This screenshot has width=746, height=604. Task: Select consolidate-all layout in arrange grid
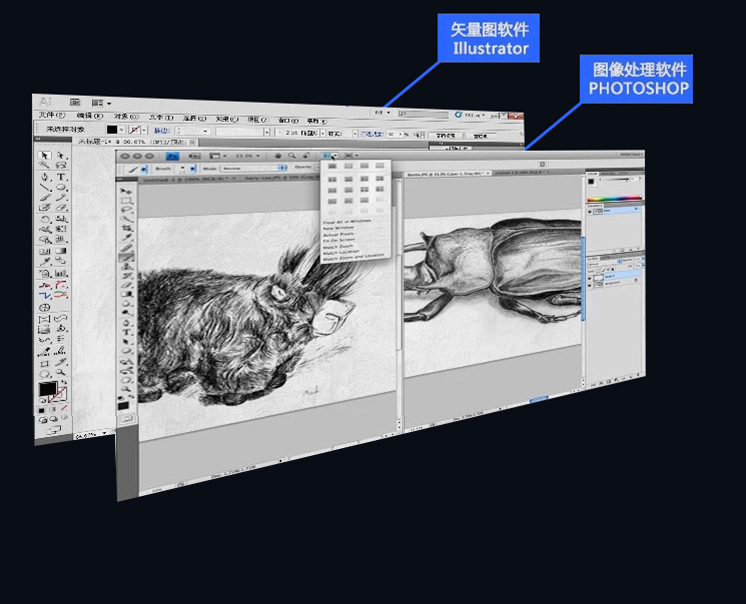(333, 166)
